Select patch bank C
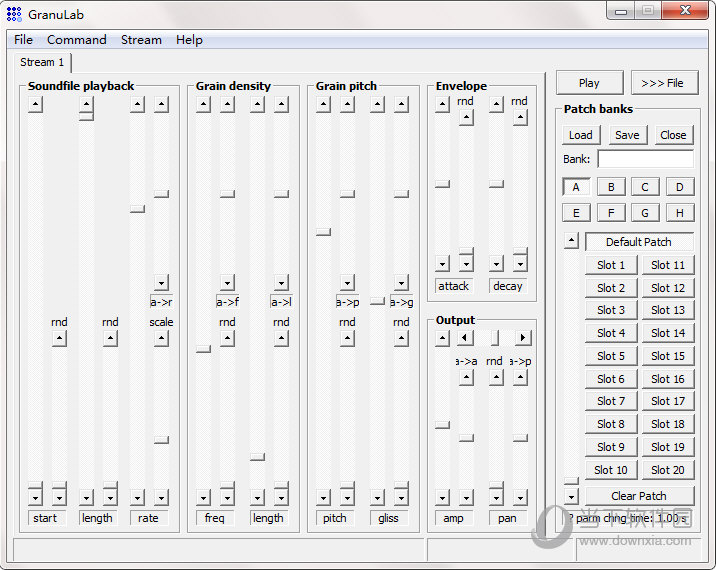Viewport: 716px width, 570px height. tap(645, 187)
